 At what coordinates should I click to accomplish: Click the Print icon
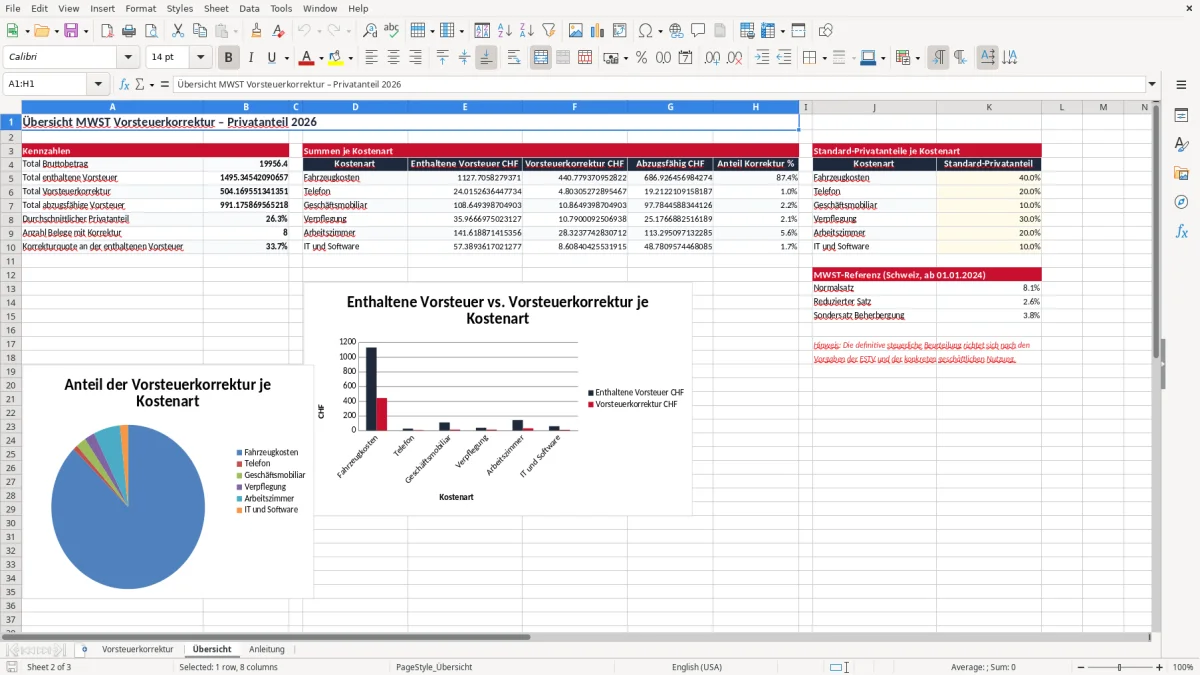[x=128, y=31]
